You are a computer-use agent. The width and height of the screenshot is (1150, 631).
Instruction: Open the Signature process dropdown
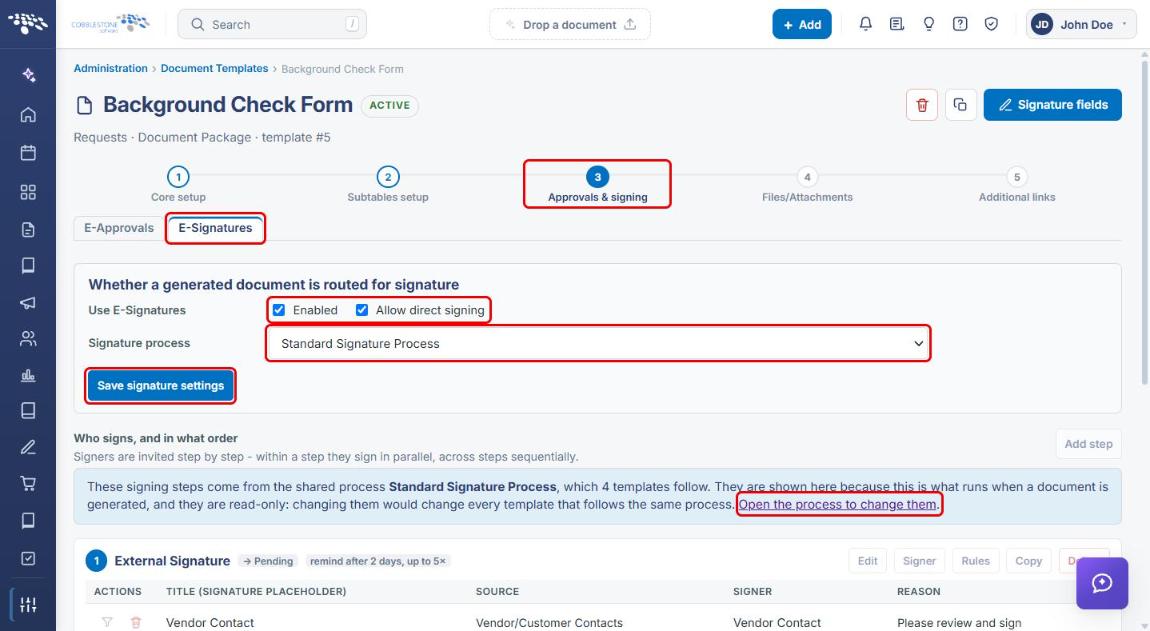click(x=598, y=343)
